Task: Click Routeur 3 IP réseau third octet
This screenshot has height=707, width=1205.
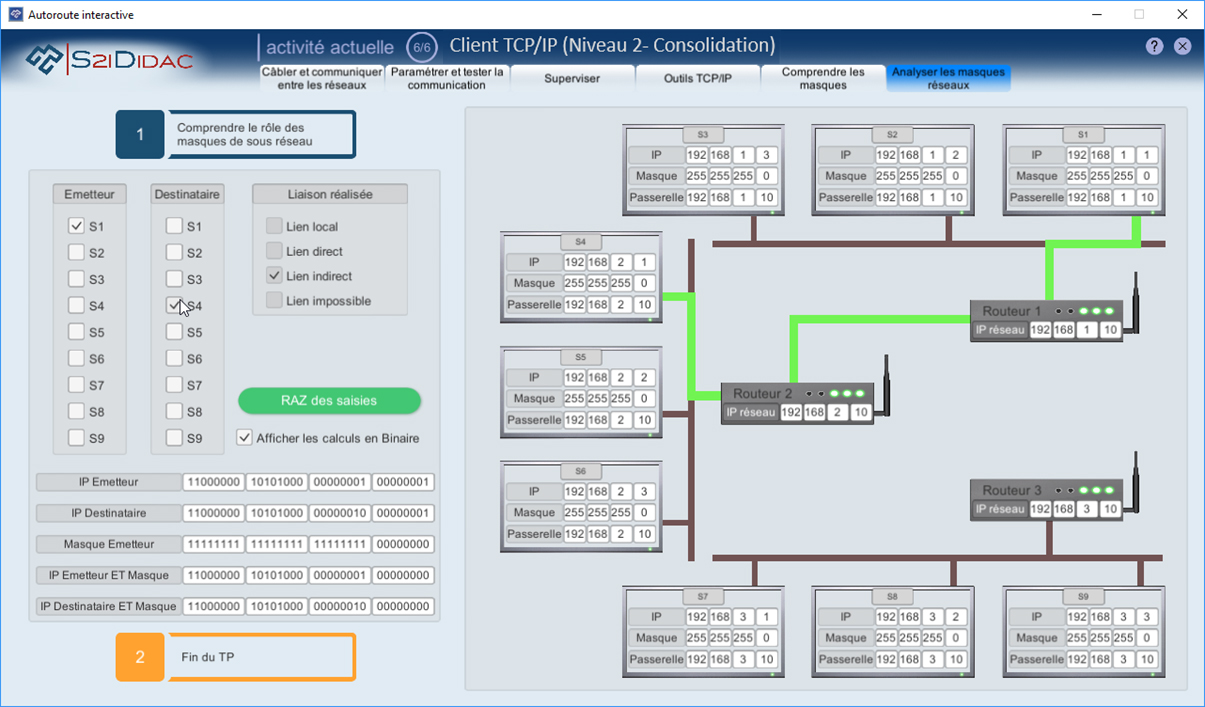Action: (x=1087, y=509)
